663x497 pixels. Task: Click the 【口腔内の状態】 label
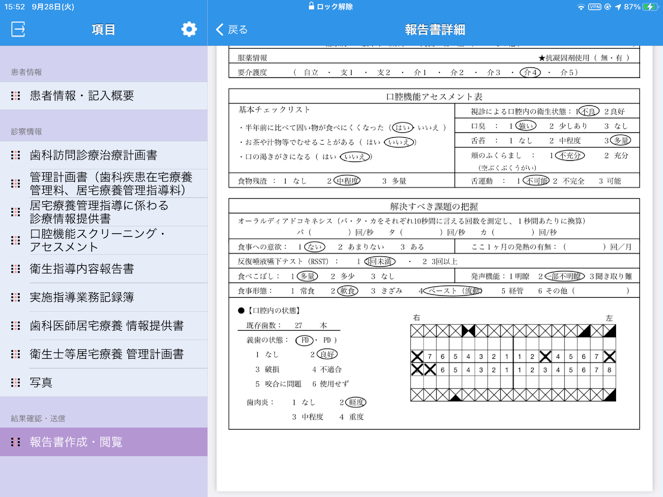(x=274, y=311)
